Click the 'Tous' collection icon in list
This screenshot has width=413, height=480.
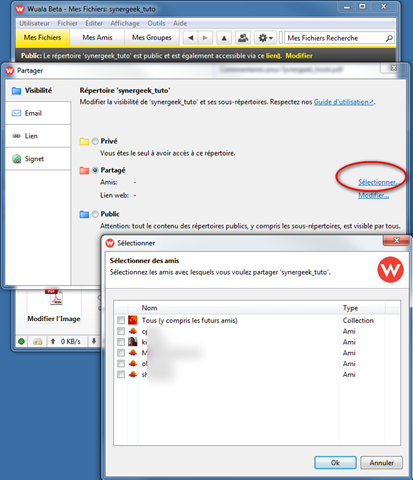[133, 320]
